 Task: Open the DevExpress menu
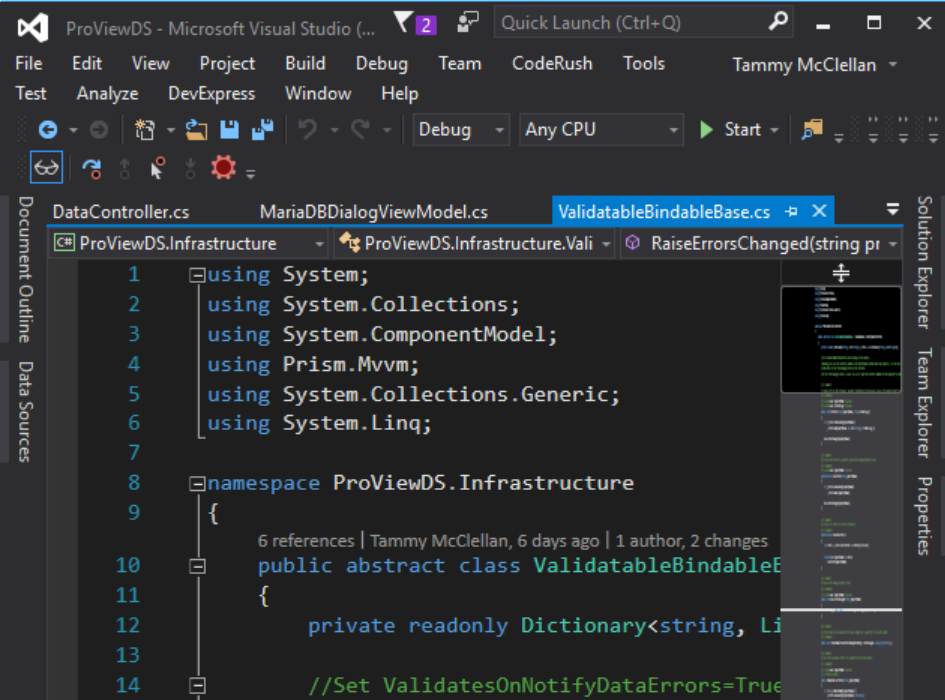[212, 93]
